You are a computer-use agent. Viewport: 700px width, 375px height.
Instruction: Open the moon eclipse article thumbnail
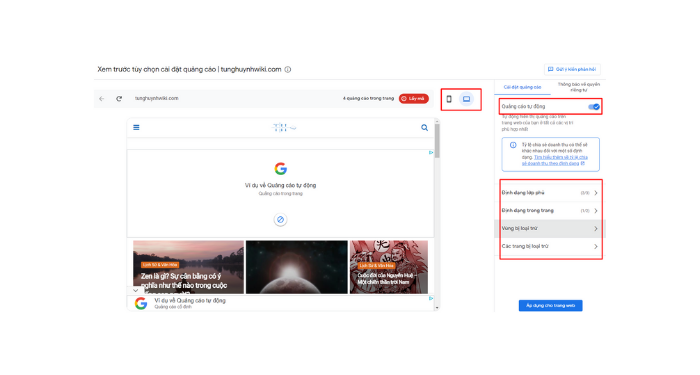tap(297, 267)
